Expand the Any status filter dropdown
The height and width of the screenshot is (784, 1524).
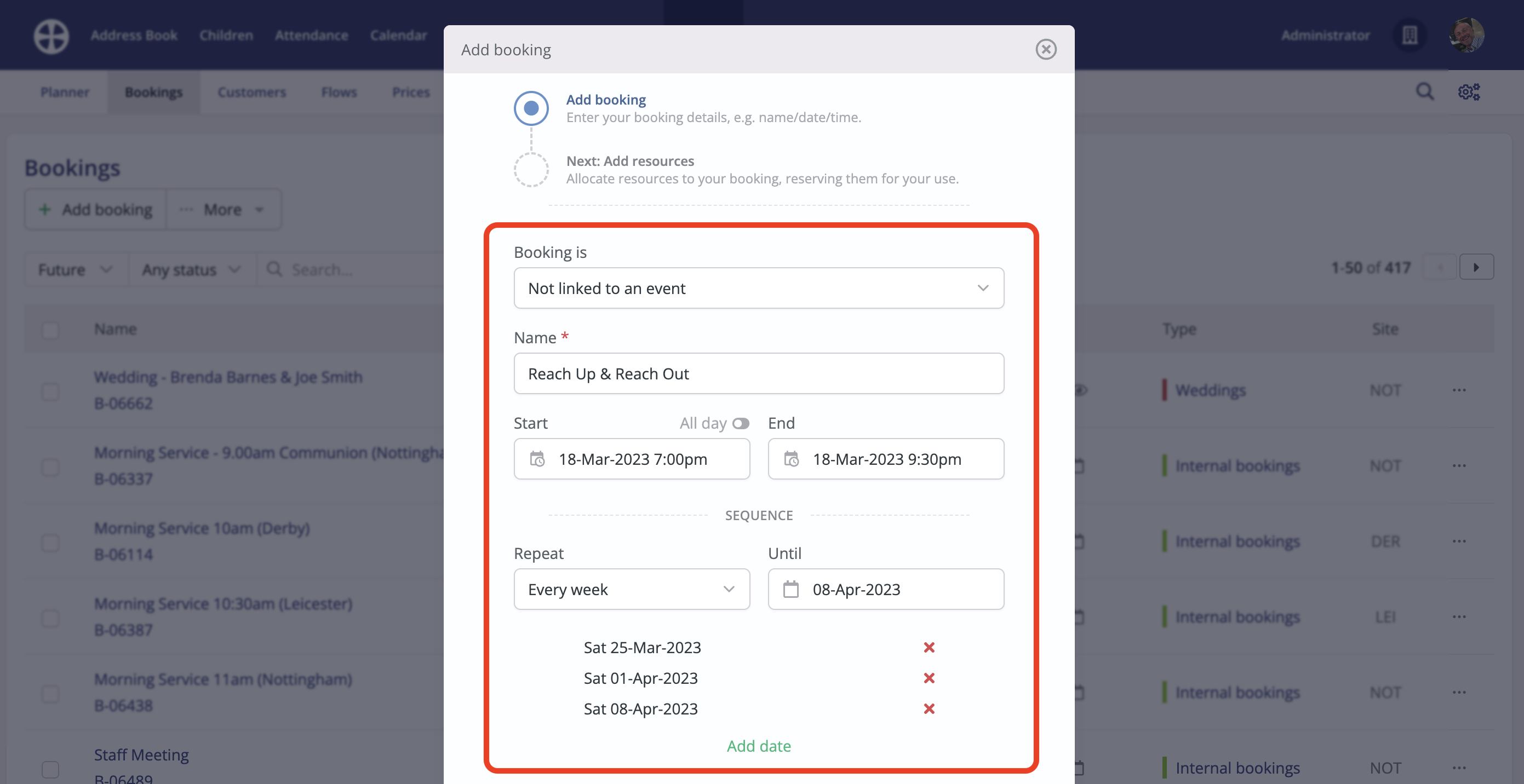tap(190, 269)
